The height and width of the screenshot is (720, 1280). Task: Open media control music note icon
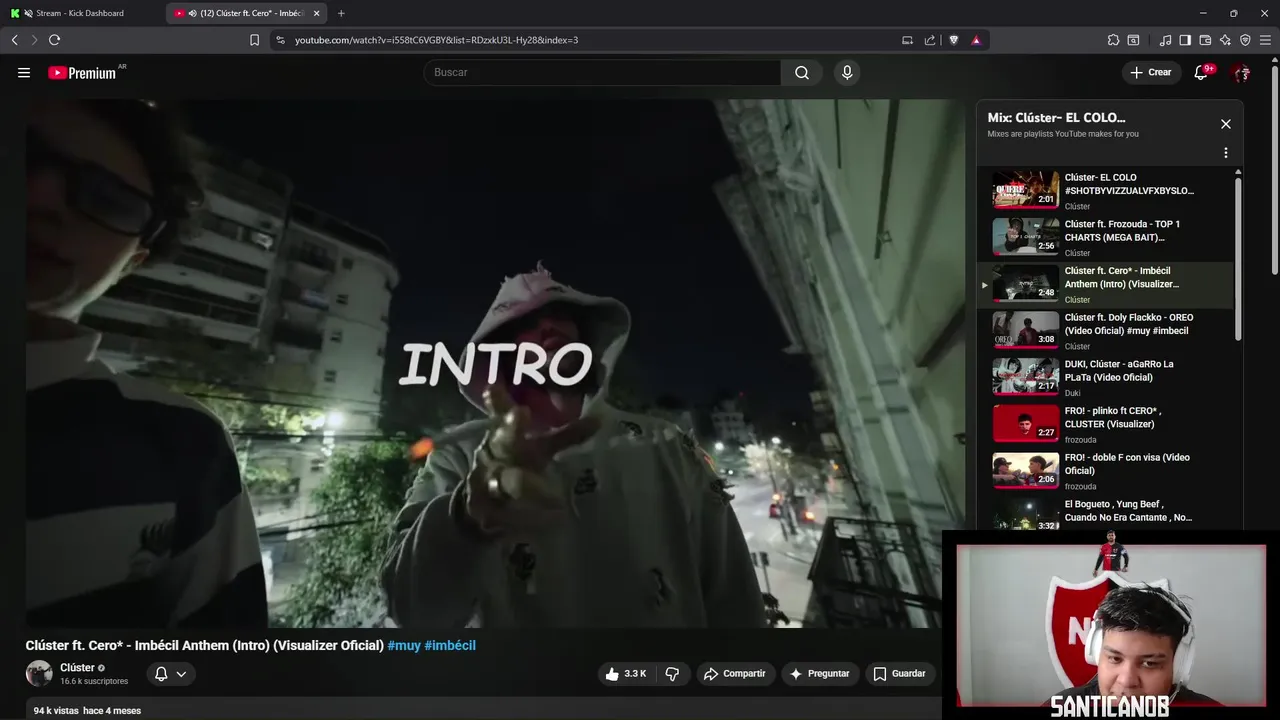point(1165,40)
